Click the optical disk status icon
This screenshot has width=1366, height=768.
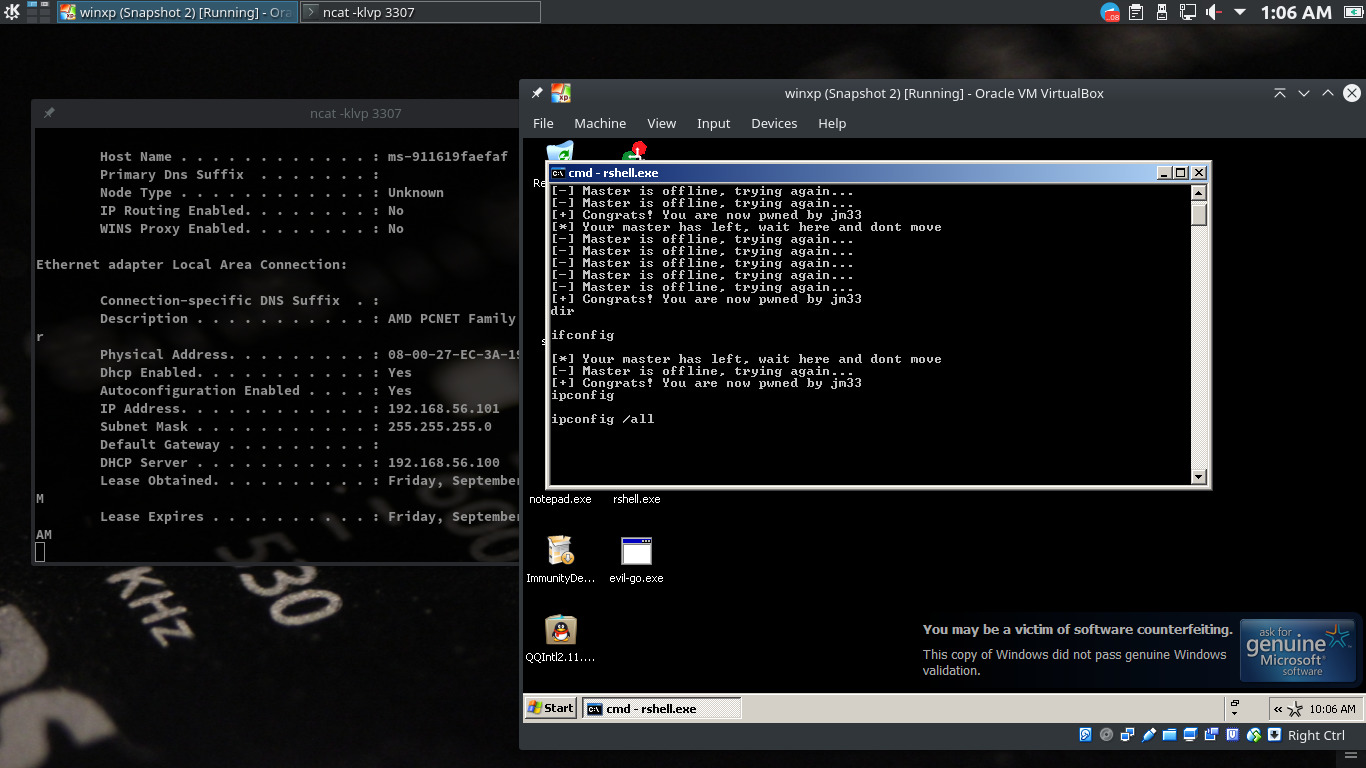click(x=1106, y=735)
